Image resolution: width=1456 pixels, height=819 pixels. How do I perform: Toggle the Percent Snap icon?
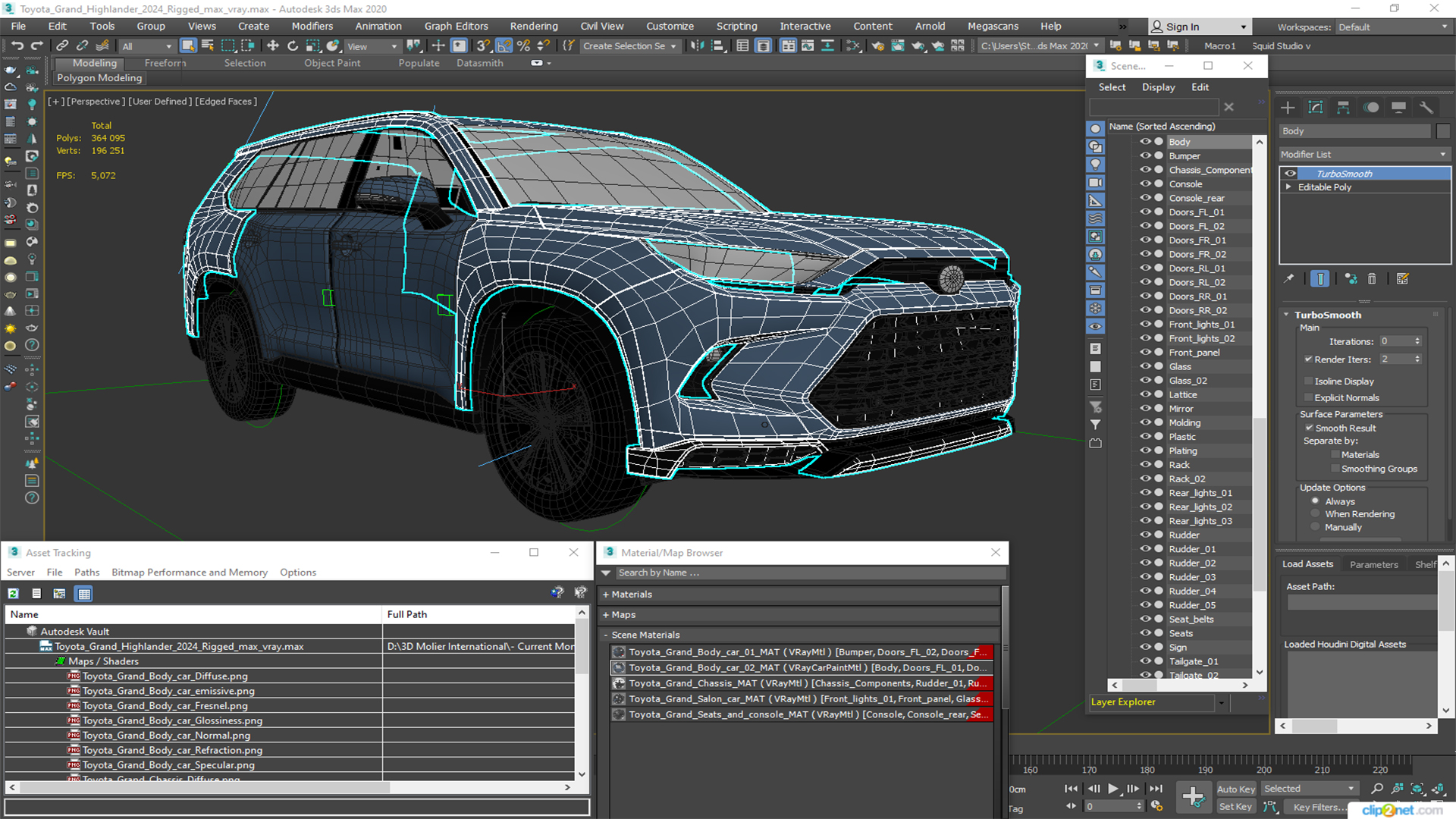click(523, 46)
